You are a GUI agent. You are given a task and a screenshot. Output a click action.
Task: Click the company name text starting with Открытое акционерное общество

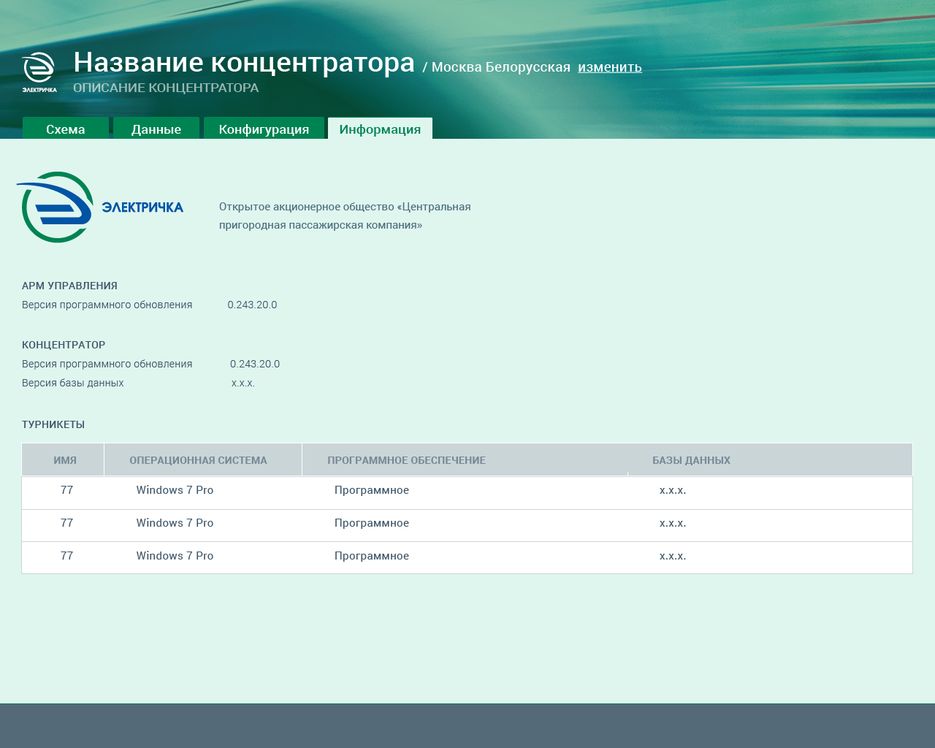[345, 216]
